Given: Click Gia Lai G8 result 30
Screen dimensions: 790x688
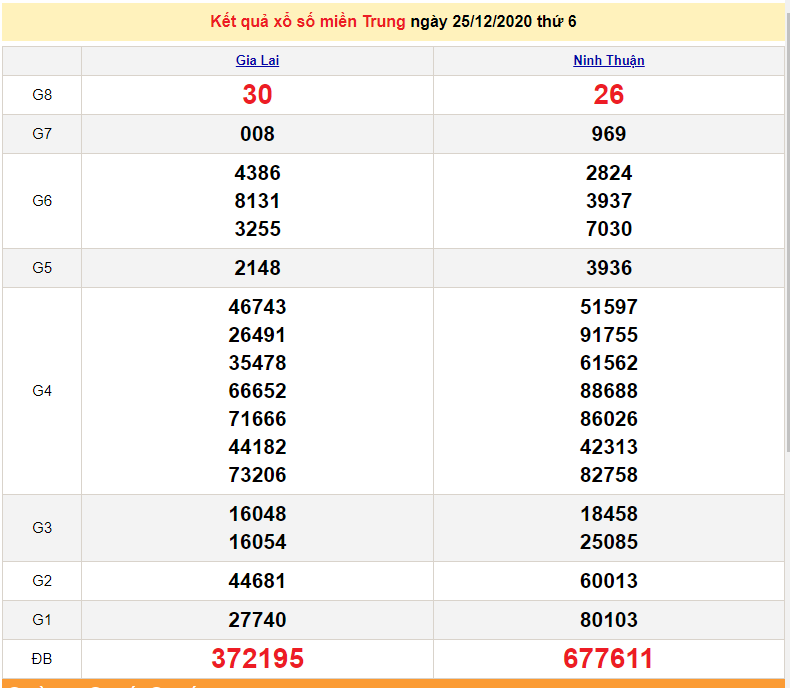Looking at the screenshot, I should pyautogui.click(x=257, y=95).
